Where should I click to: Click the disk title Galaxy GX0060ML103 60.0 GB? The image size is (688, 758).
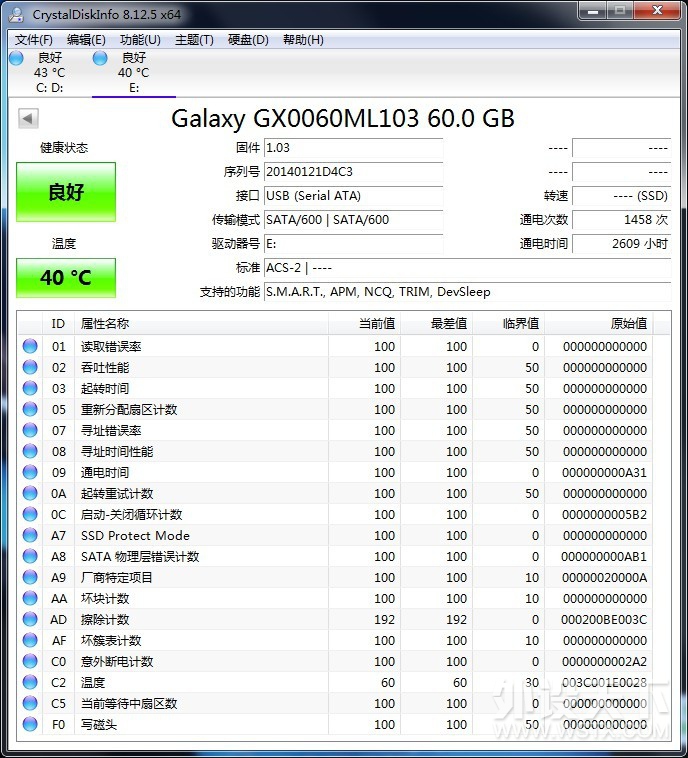343,118
